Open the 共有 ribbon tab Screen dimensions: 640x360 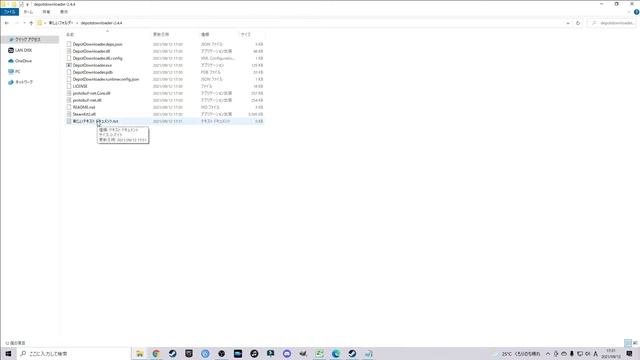coord(46,12)
